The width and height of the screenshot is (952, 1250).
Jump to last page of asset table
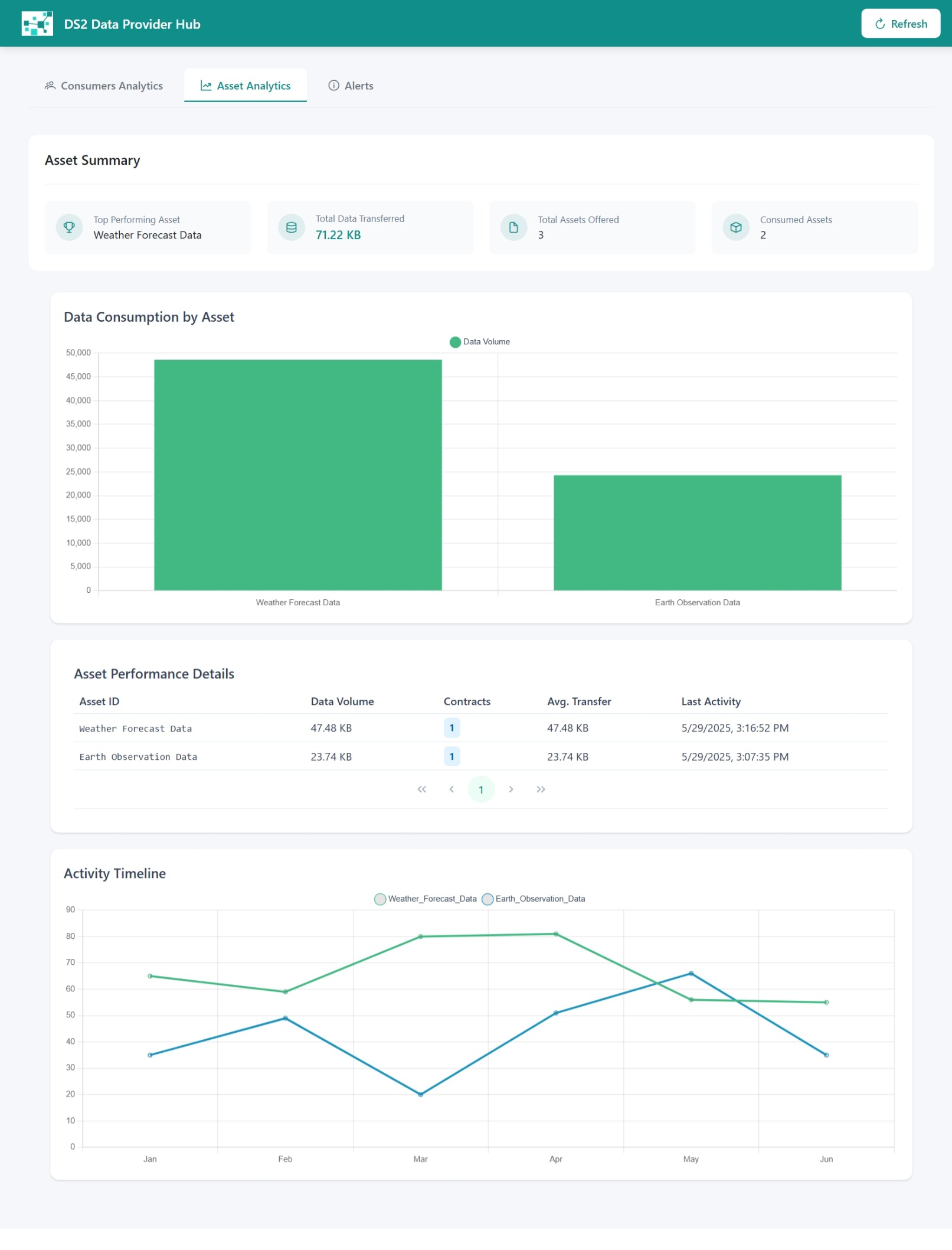(541, 789)
